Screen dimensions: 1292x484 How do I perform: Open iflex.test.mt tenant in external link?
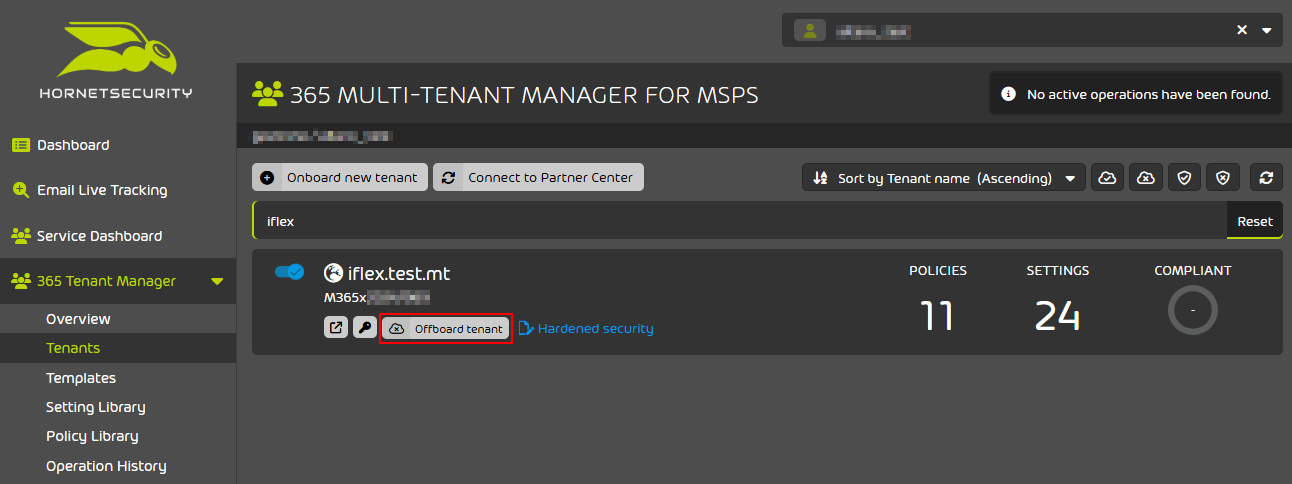pos(336,328)
